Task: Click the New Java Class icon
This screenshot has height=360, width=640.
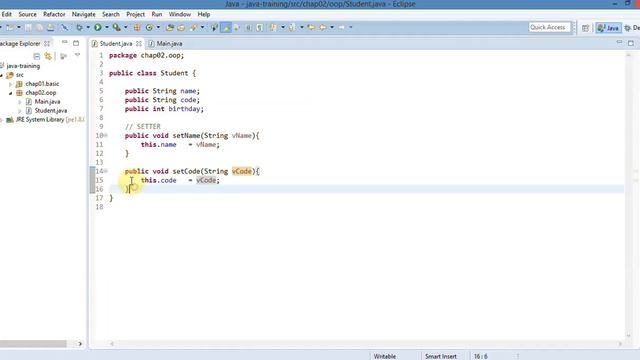Action: point(149,27)
